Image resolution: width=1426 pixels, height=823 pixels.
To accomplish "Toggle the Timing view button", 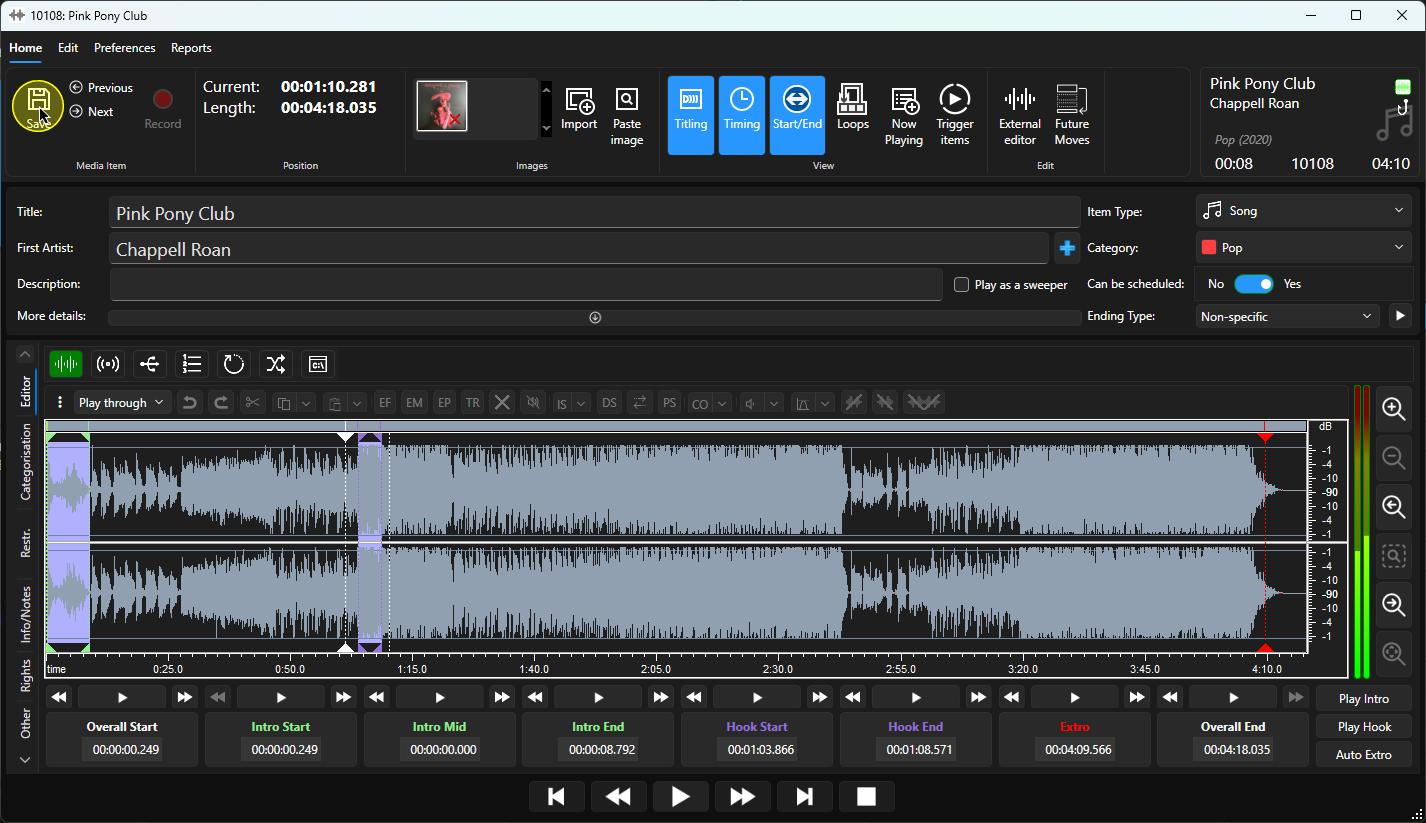I will tap(741, 115).
